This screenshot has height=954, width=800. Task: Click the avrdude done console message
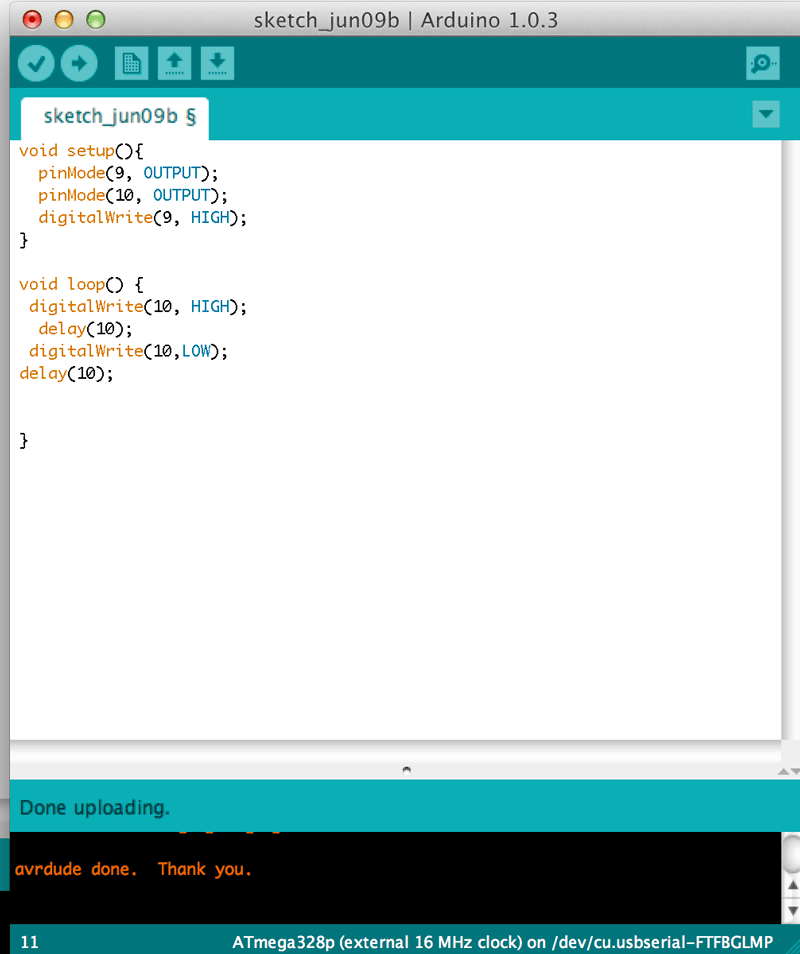tap(133, 869)
